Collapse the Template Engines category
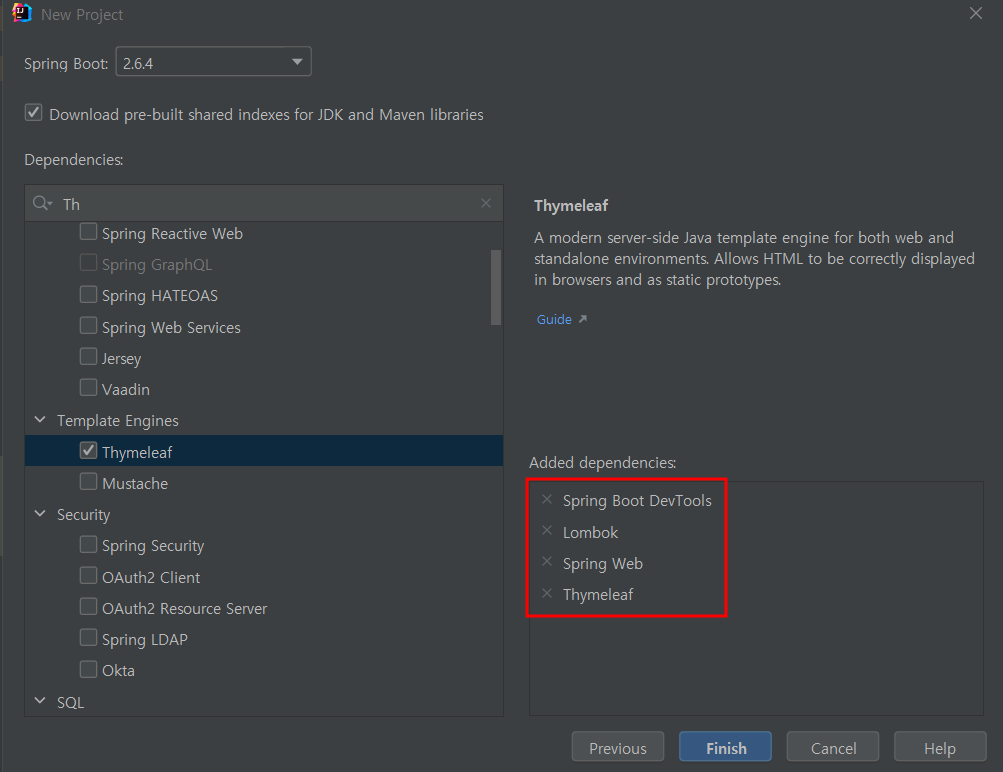This screenshot has width=1003, height=772. pyautogui.click(x=40, y=420)
